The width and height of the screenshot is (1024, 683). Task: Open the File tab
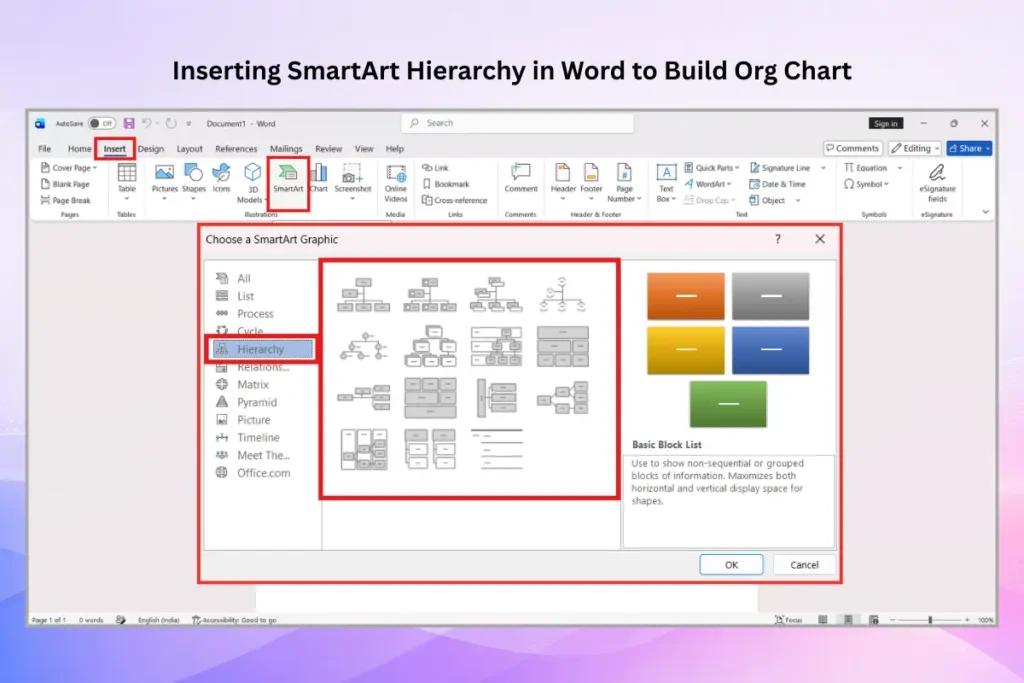(44, 149)
